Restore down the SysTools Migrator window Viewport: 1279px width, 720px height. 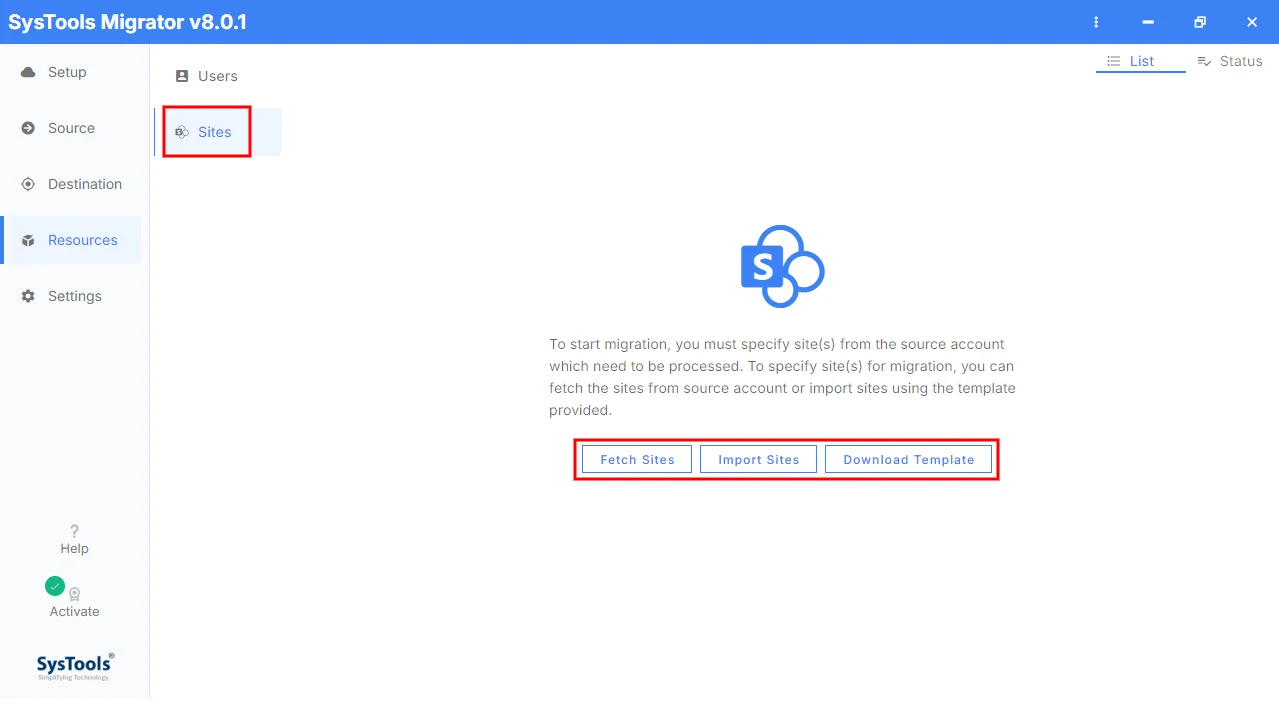[x=1200, y=22]
